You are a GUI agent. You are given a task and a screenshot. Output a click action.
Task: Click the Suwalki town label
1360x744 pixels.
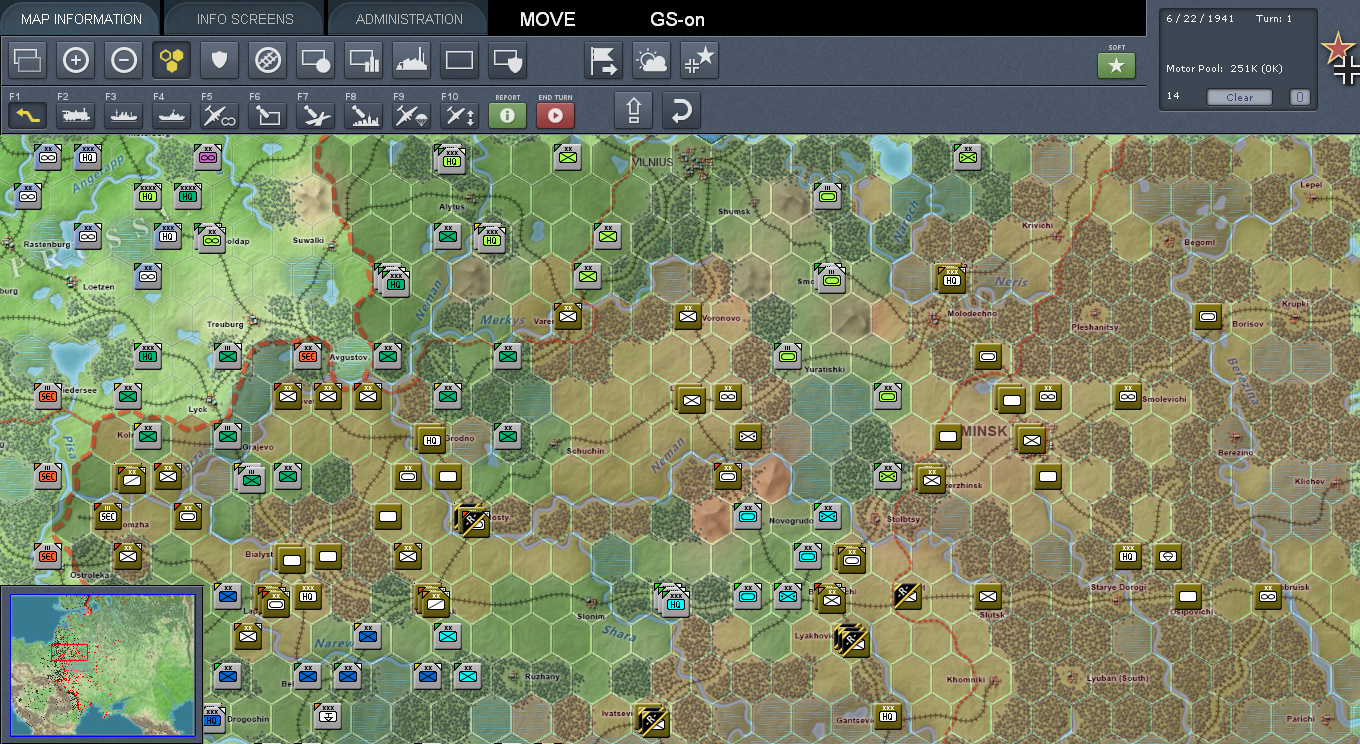pos(308,240)
